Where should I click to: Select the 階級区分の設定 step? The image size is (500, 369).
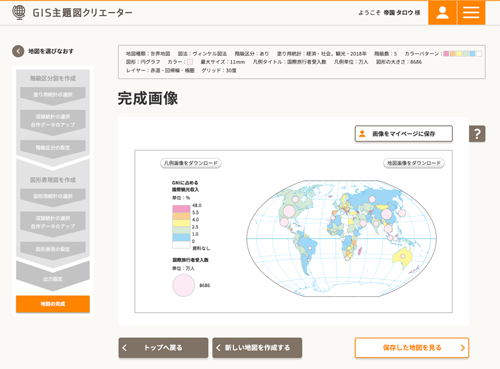point(53,148)
